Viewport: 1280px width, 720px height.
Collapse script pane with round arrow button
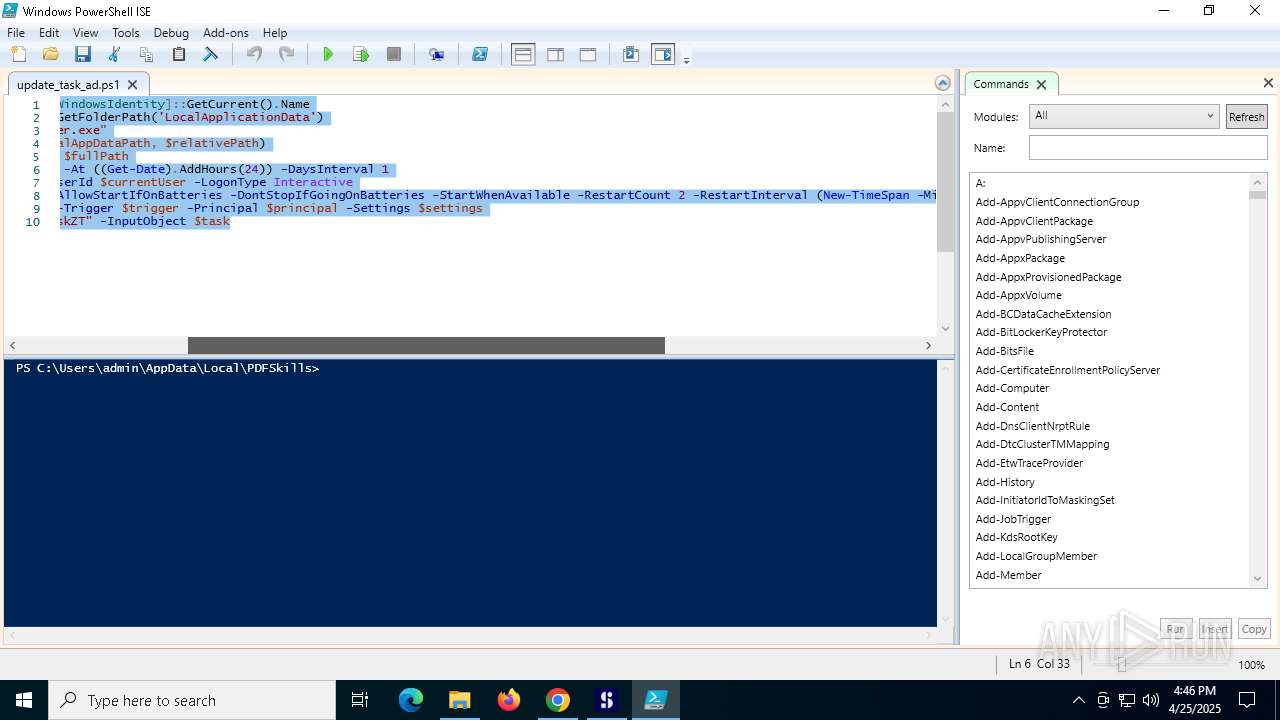pyautogui.click(x=942, y=84)
